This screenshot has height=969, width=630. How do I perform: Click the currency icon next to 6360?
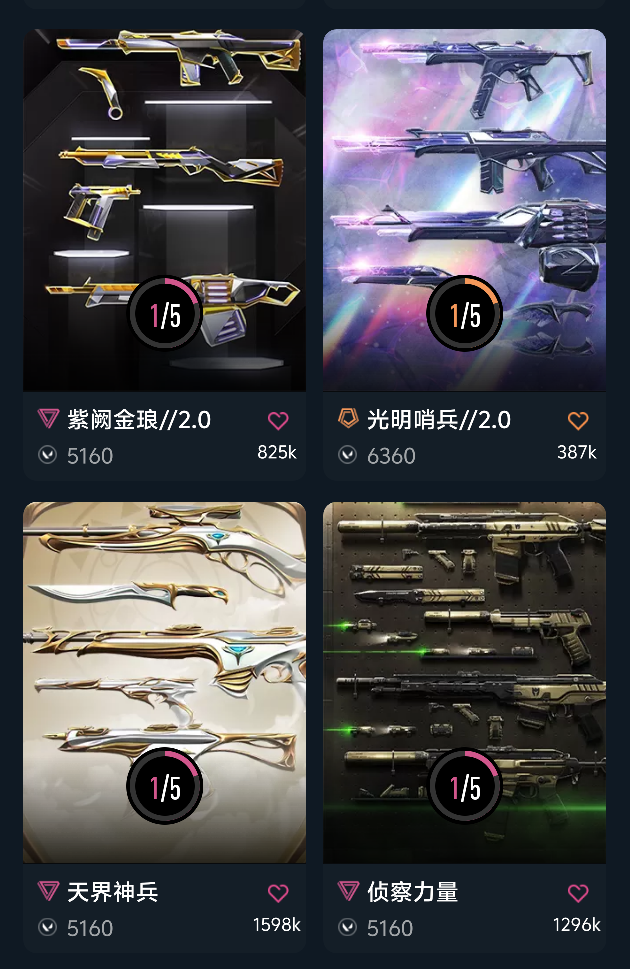[x=347, y=455]
